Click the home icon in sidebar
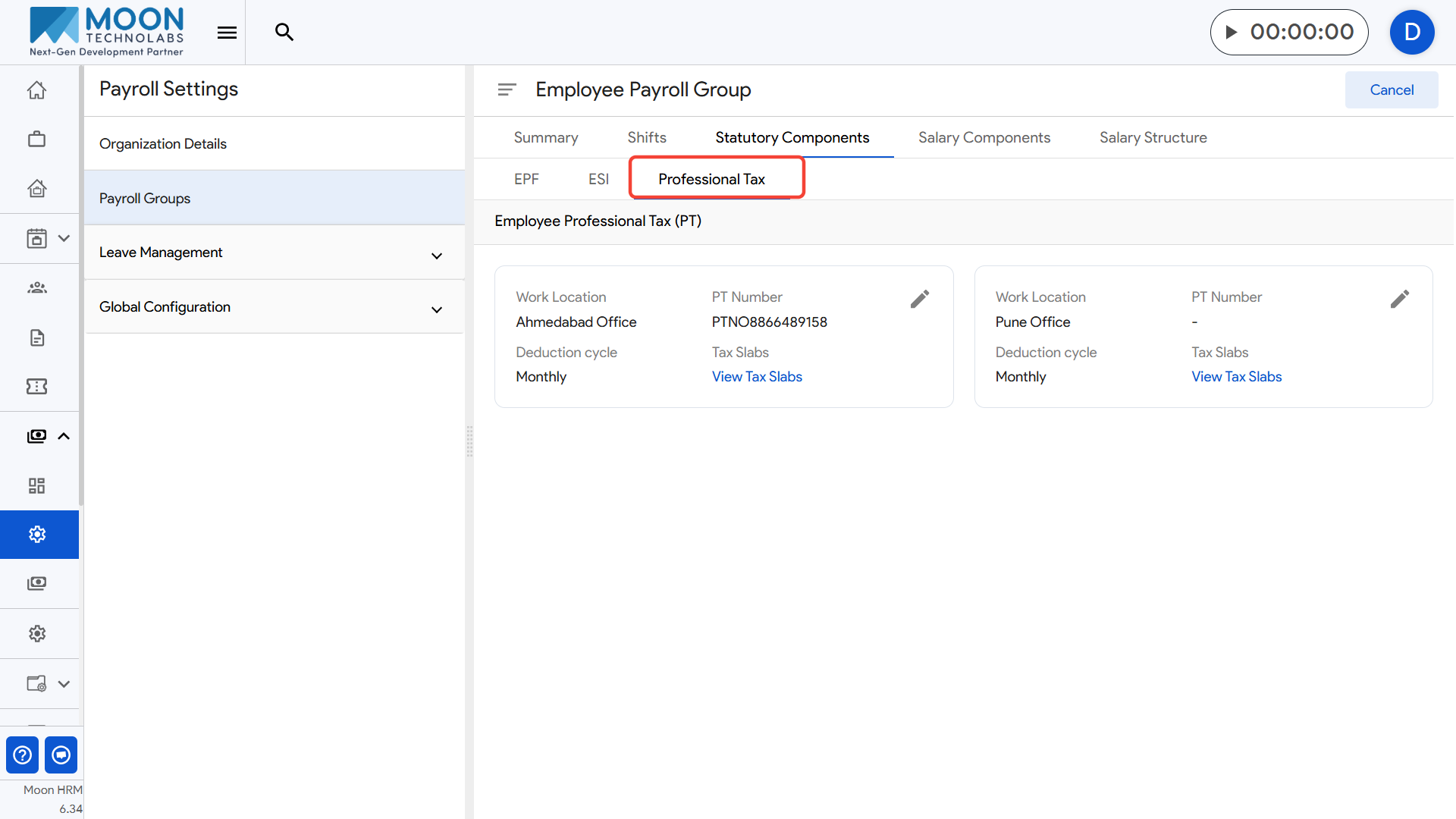Screen dimensions: 1456x819 (x=36, y=90)
